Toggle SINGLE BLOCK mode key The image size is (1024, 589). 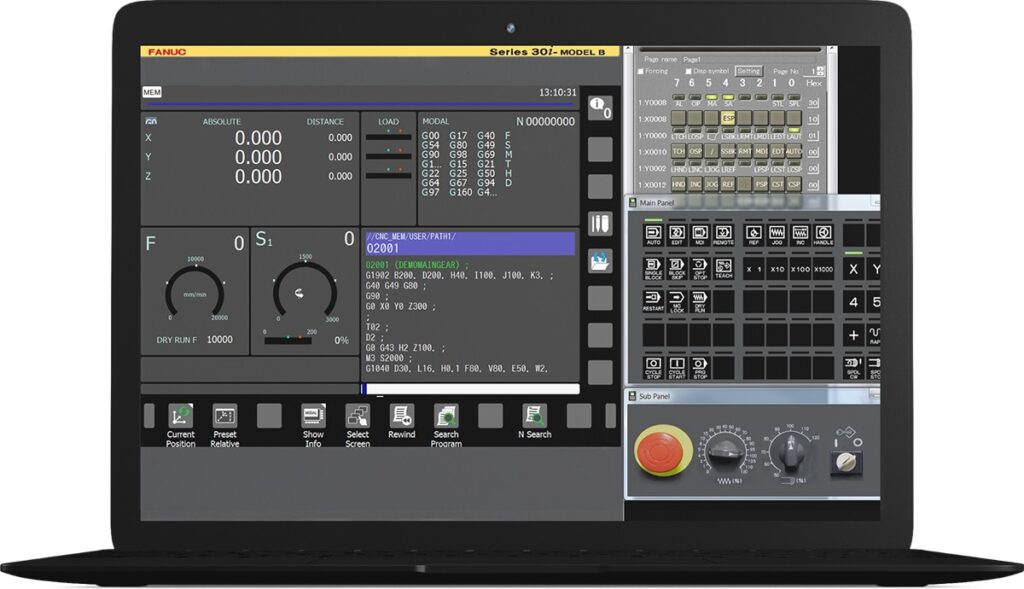pyautogui.click(x=654, y=268)
